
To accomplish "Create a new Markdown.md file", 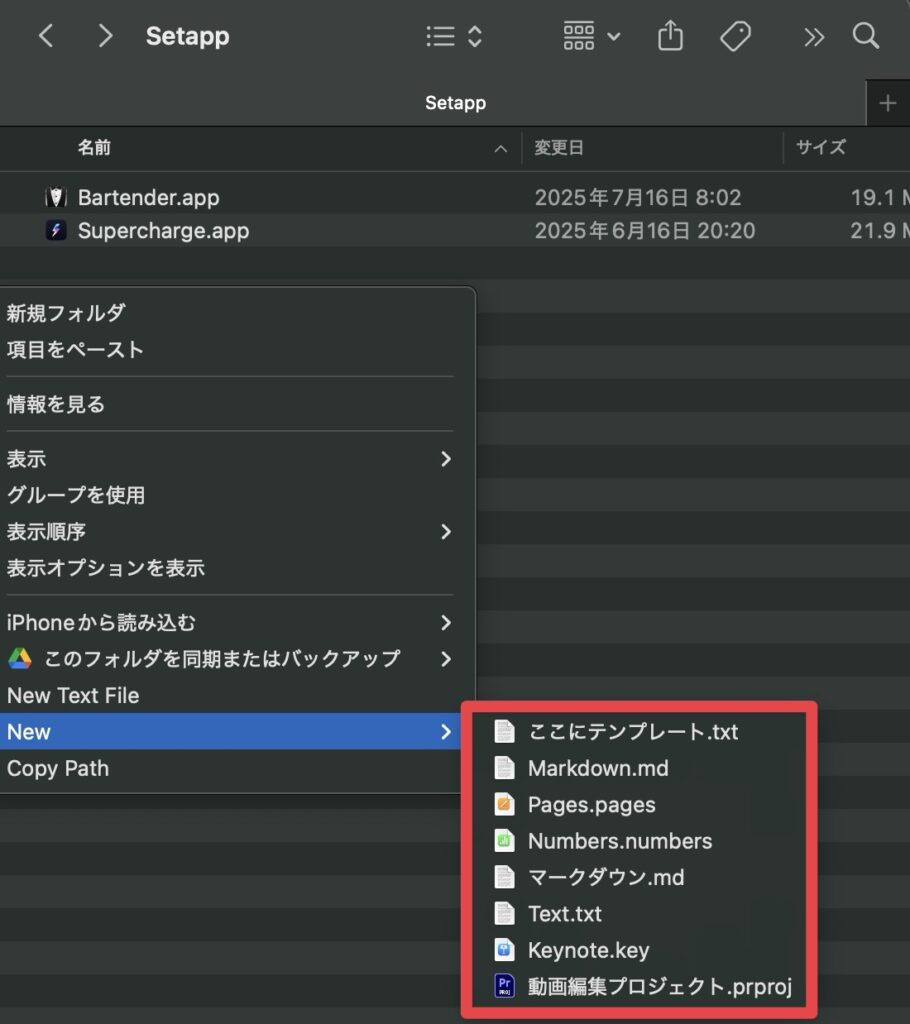I will pos(640,768).
